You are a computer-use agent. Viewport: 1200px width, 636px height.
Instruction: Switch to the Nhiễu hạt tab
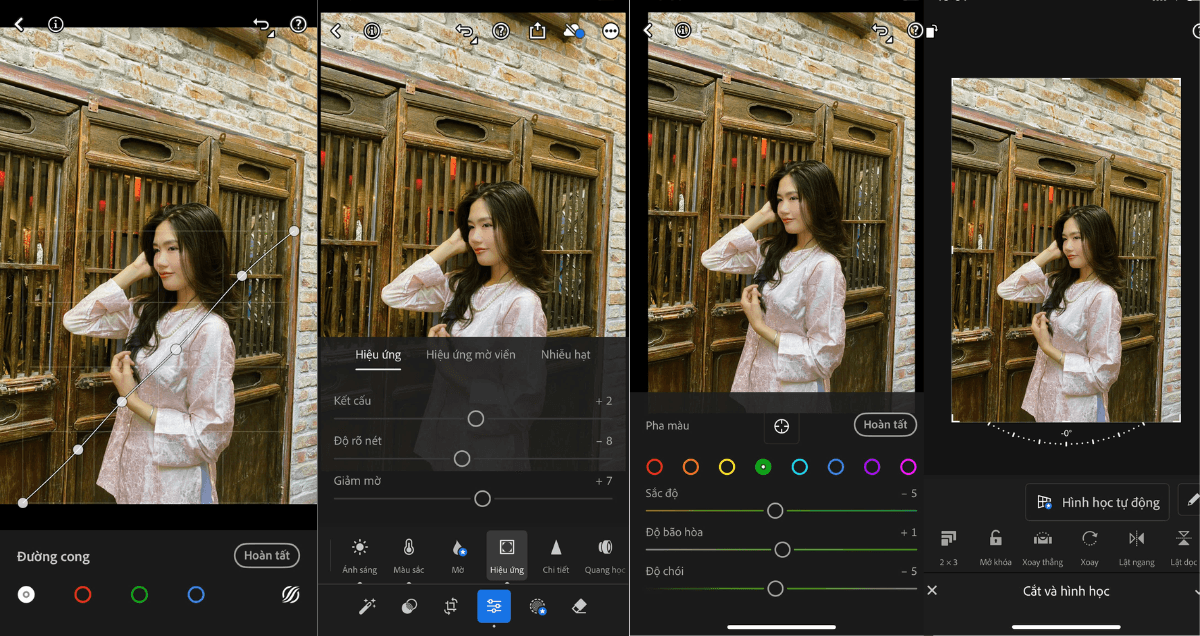point(566,355)
